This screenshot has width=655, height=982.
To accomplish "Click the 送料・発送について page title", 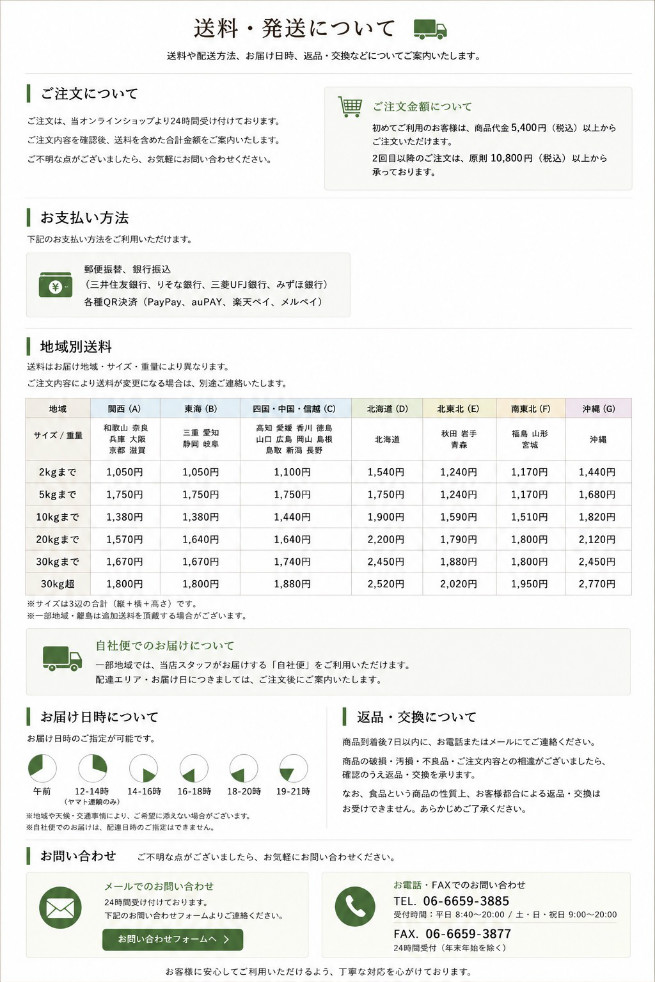I will tap(294, 28).
